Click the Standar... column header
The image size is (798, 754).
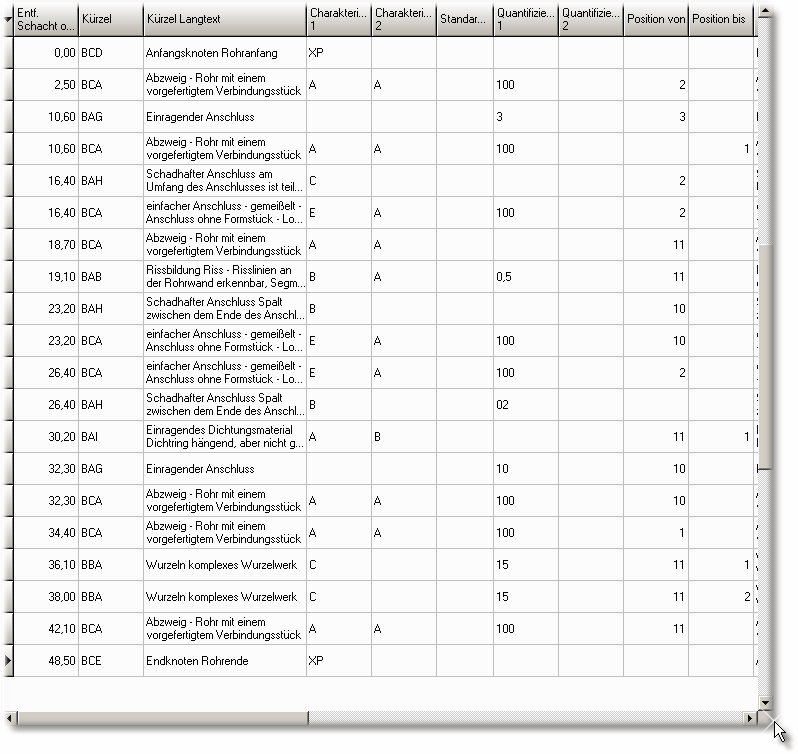point(464,19)
